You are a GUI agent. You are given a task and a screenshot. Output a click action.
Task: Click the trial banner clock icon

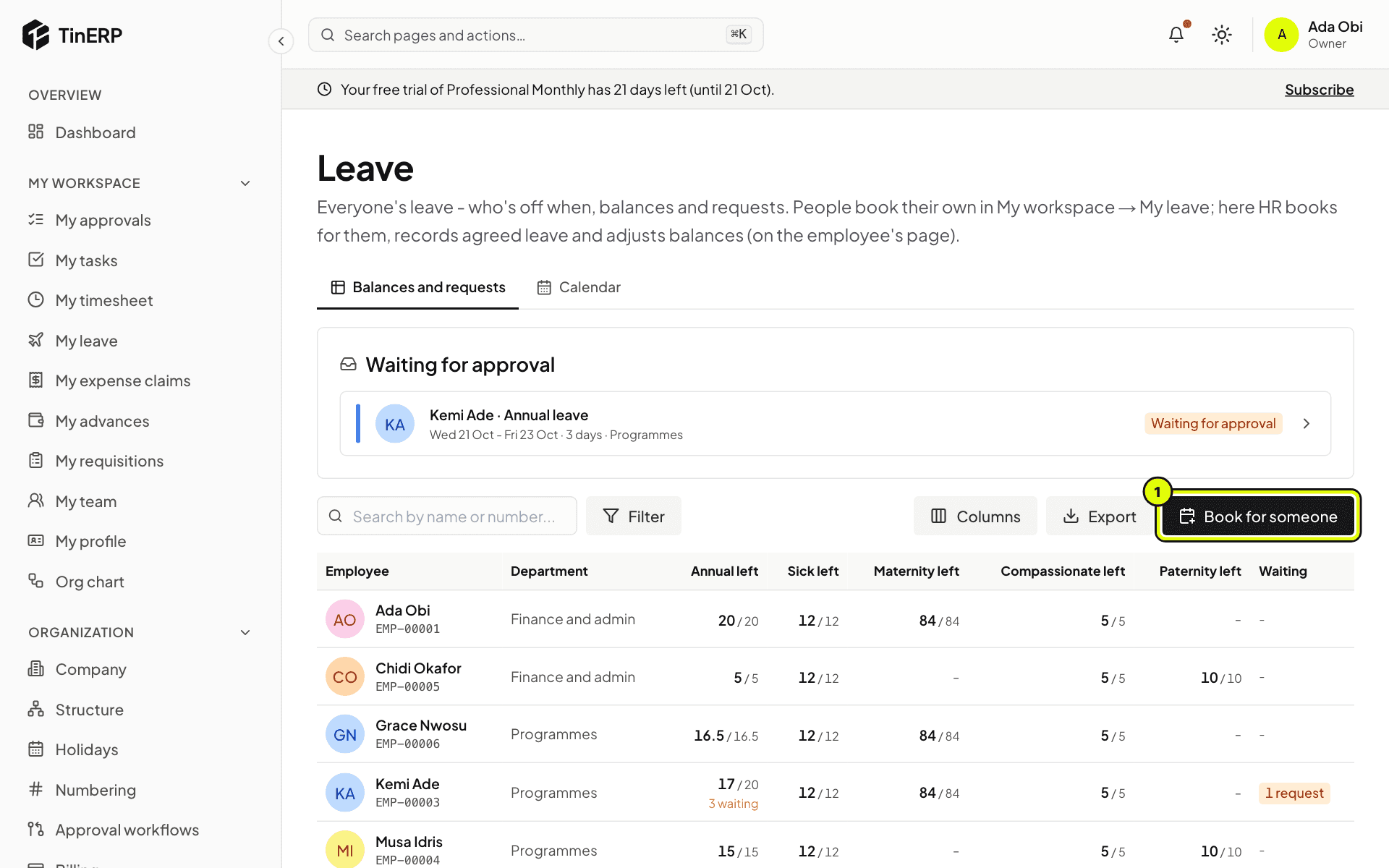pos(324,89)
